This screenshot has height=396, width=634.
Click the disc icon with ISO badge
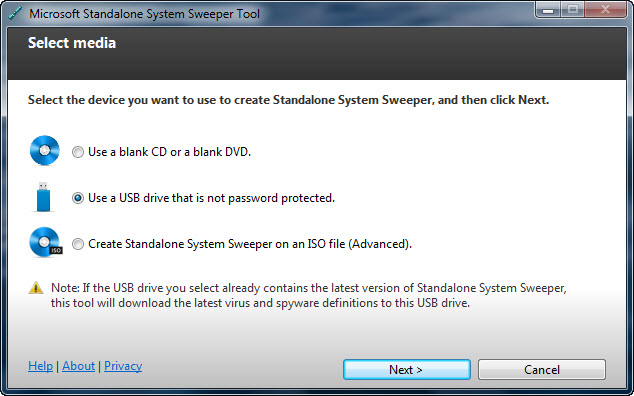coord(45,242)
